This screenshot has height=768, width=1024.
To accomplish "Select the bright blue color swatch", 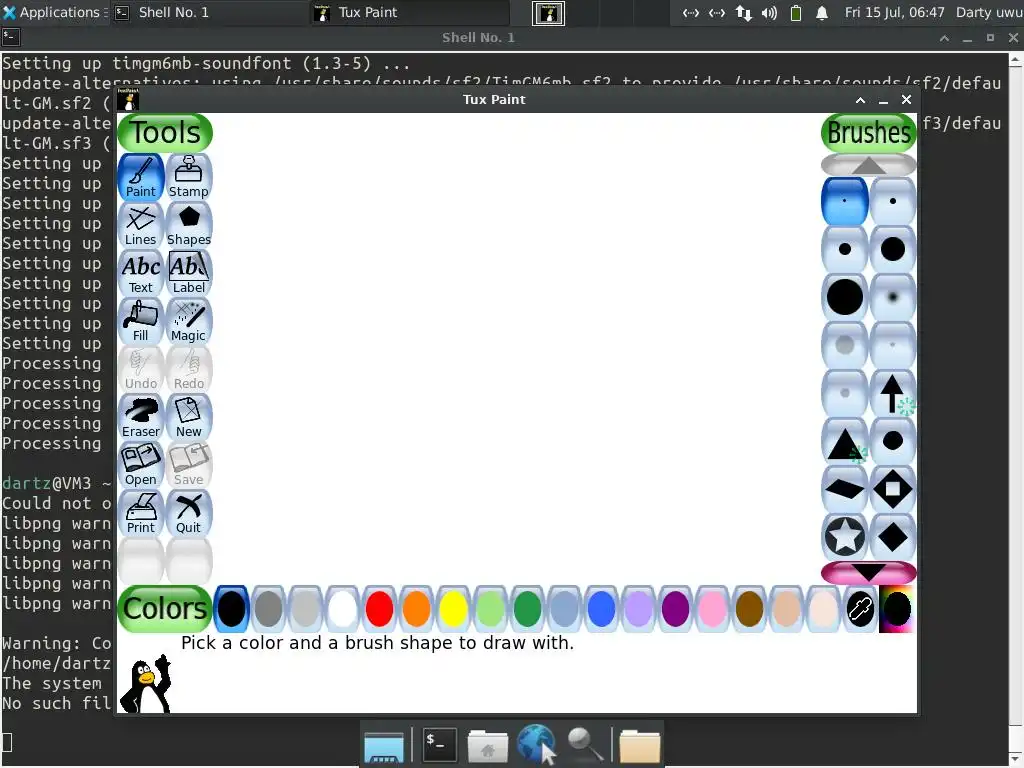I will (601, 609).
